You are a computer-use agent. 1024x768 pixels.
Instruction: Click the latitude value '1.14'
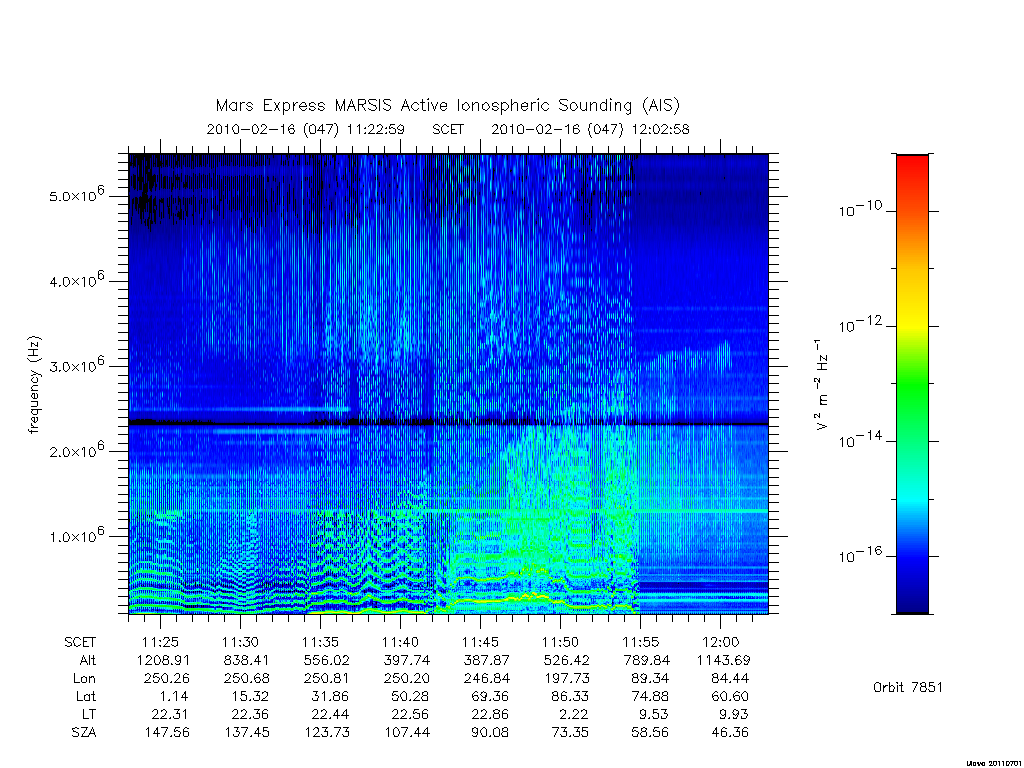coord(174,696)
